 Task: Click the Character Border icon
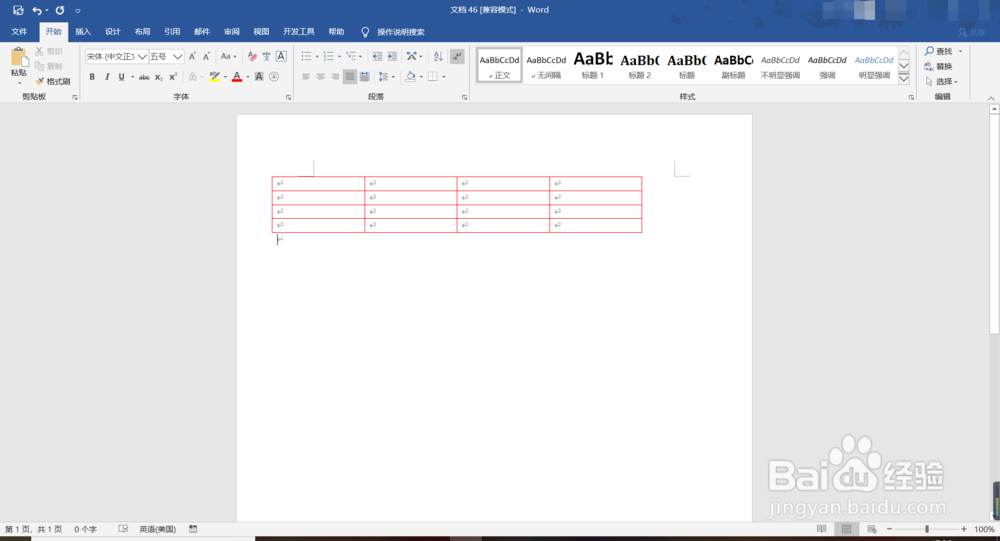point(281,57)
